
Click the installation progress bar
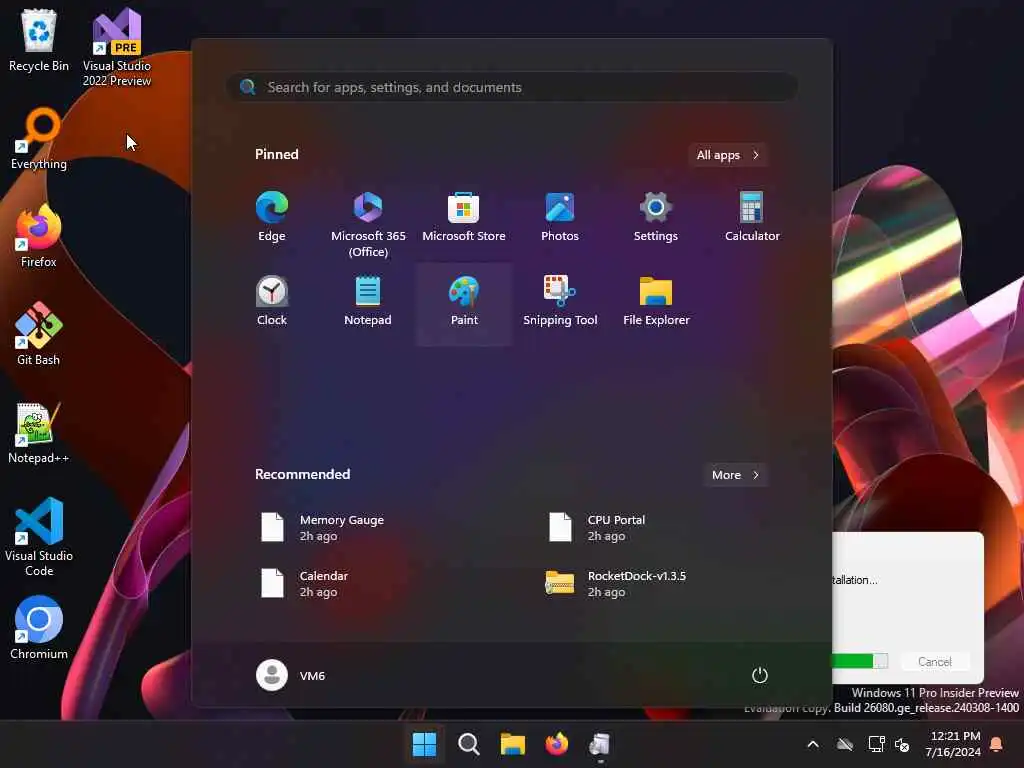point(860,661)
